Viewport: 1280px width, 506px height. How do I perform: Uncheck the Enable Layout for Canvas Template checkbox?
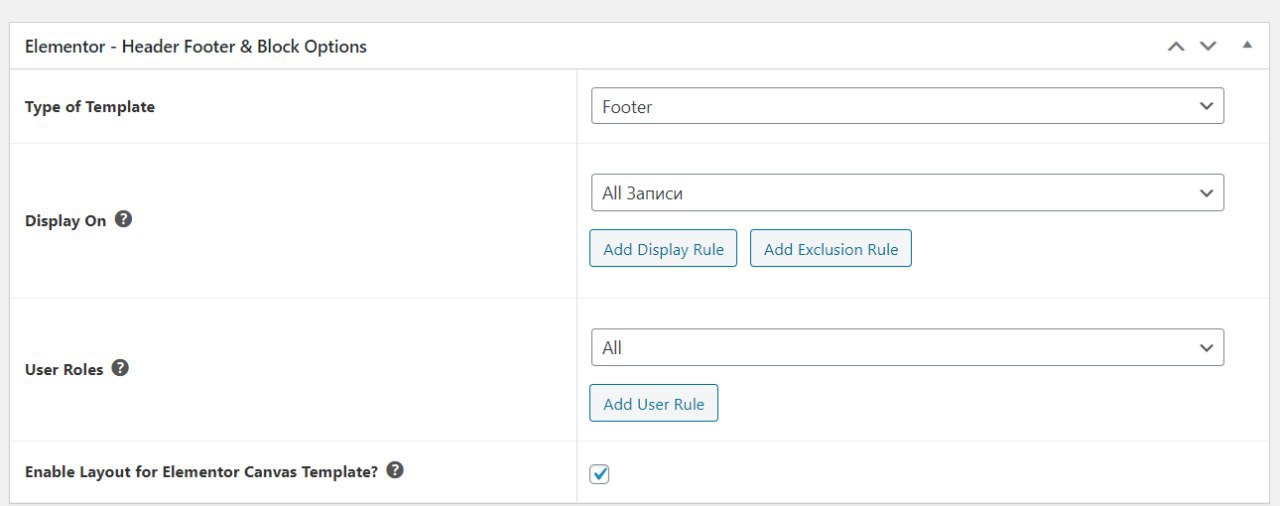click(x=600, y=474)
